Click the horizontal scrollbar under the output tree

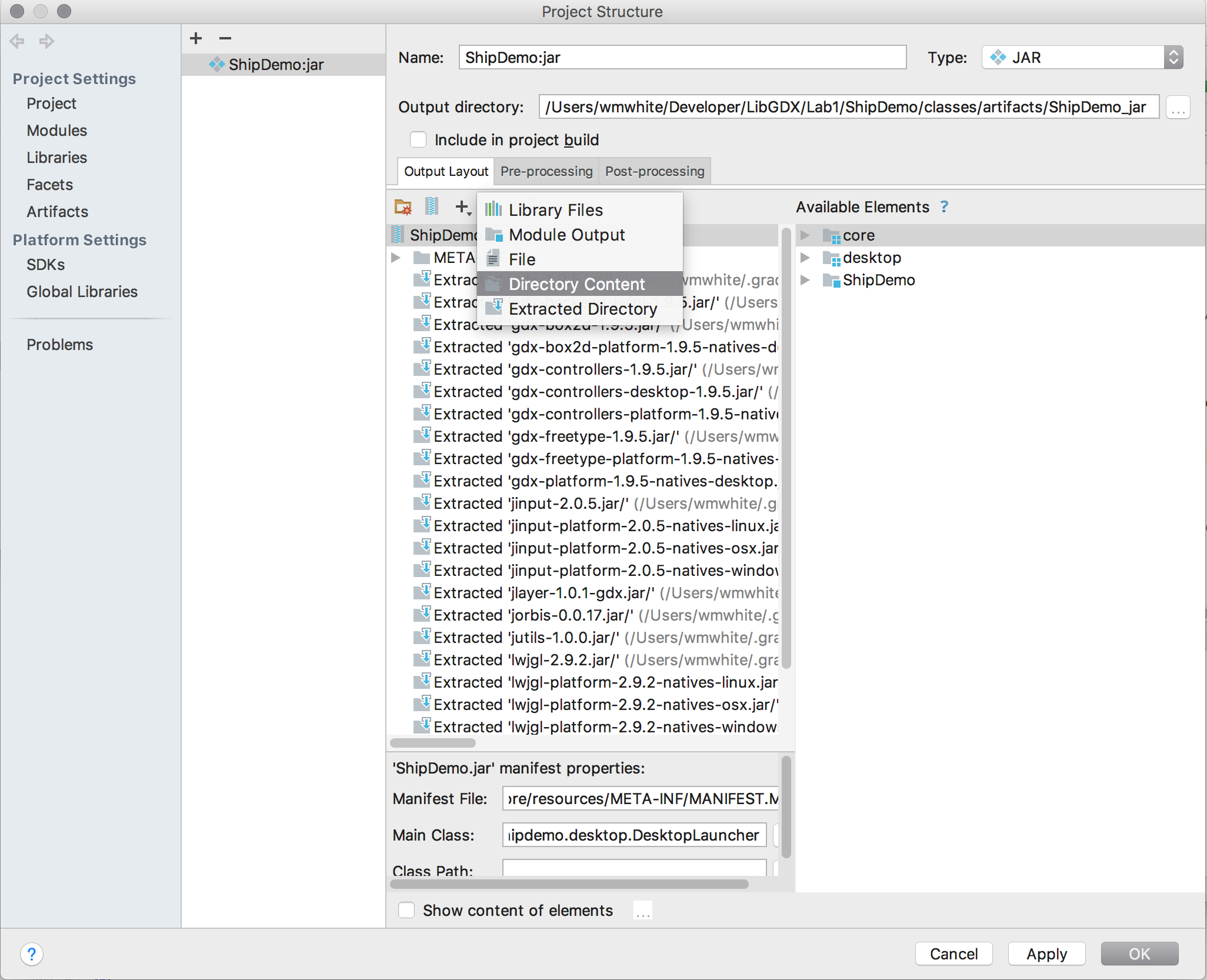(432, 742)
